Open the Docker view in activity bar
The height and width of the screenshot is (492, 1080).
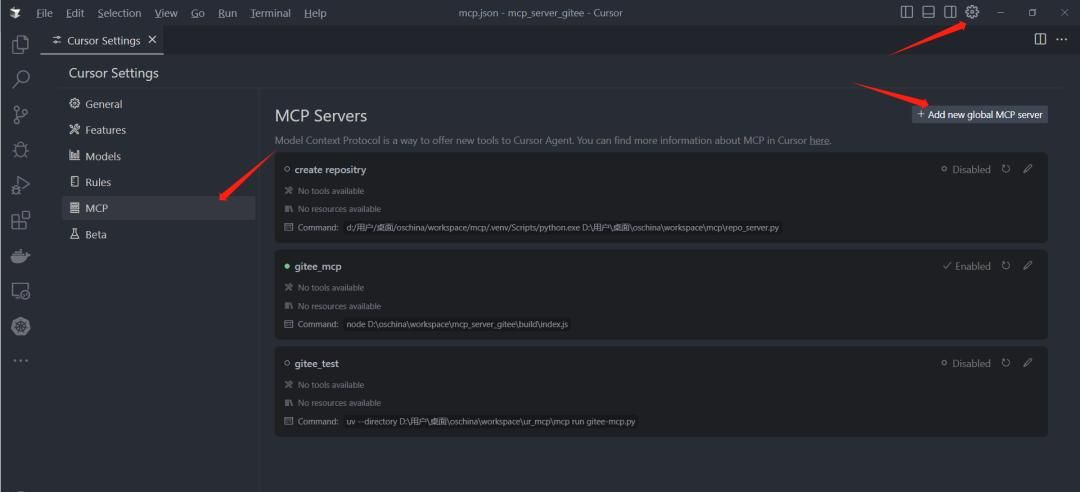[x=20, y=256]
